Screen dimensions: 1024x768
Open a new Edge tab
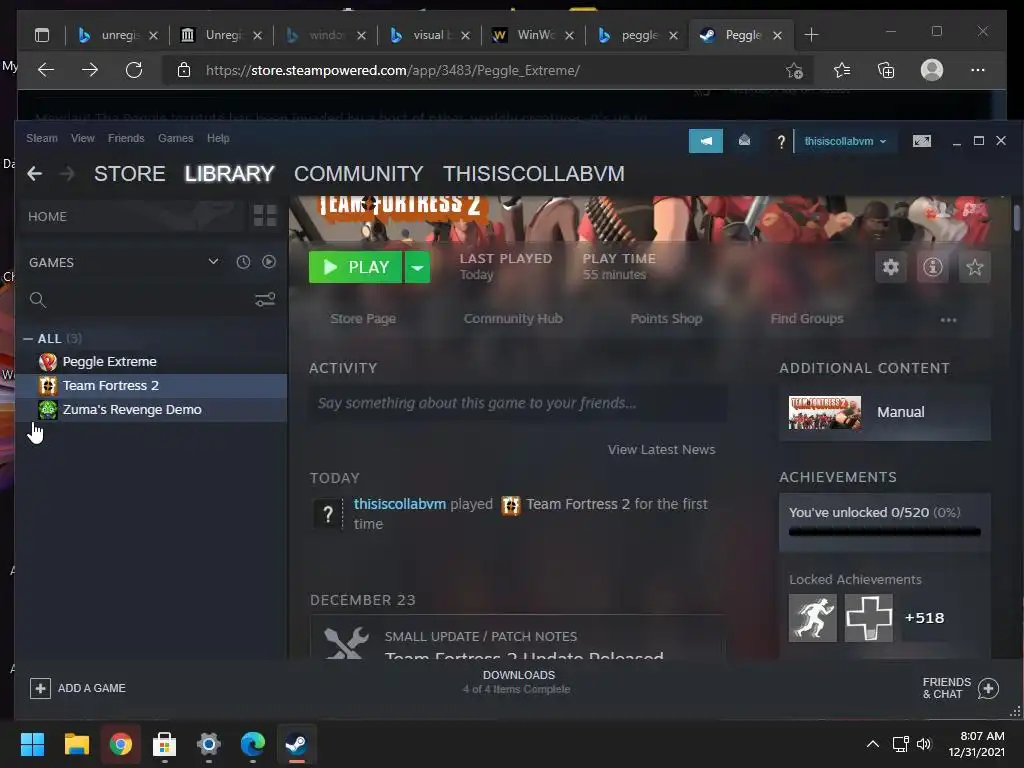click(x=811, y=35)
